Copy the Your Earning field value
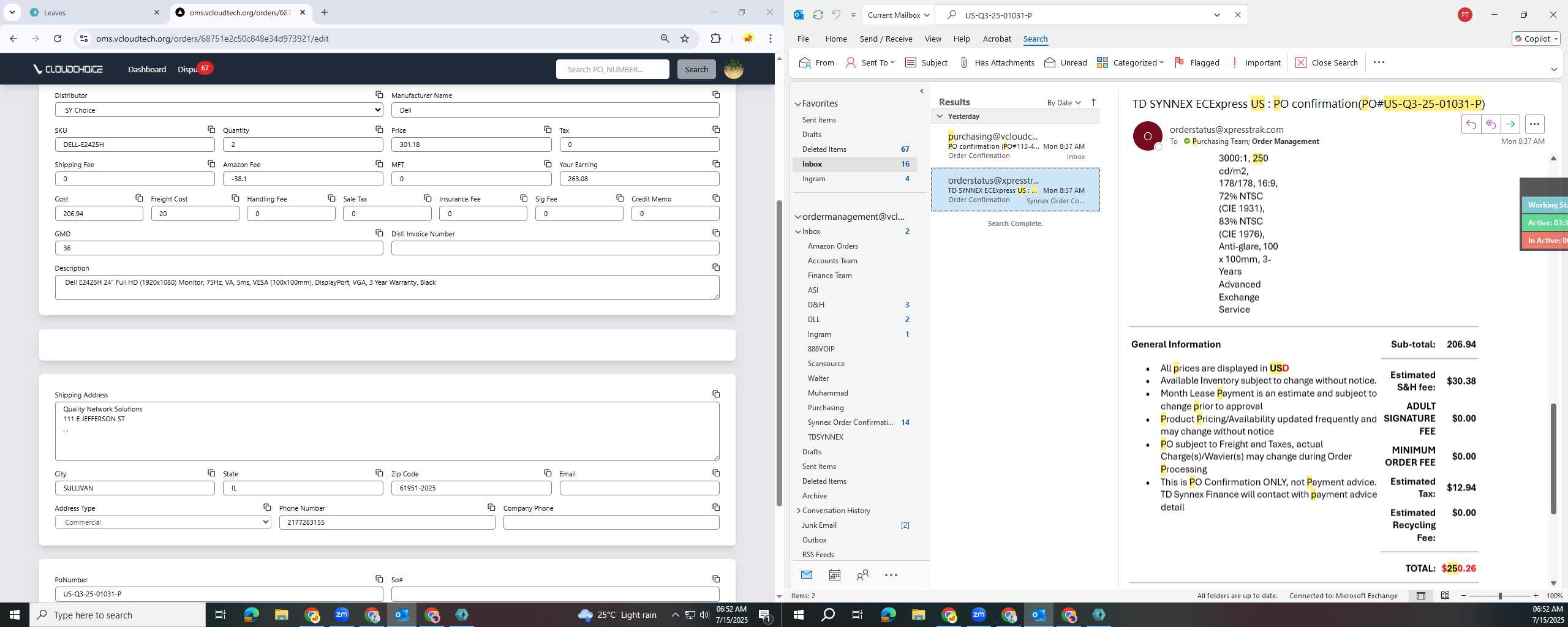The height and width of the screenshot is (627, 1568). (716, 164)
